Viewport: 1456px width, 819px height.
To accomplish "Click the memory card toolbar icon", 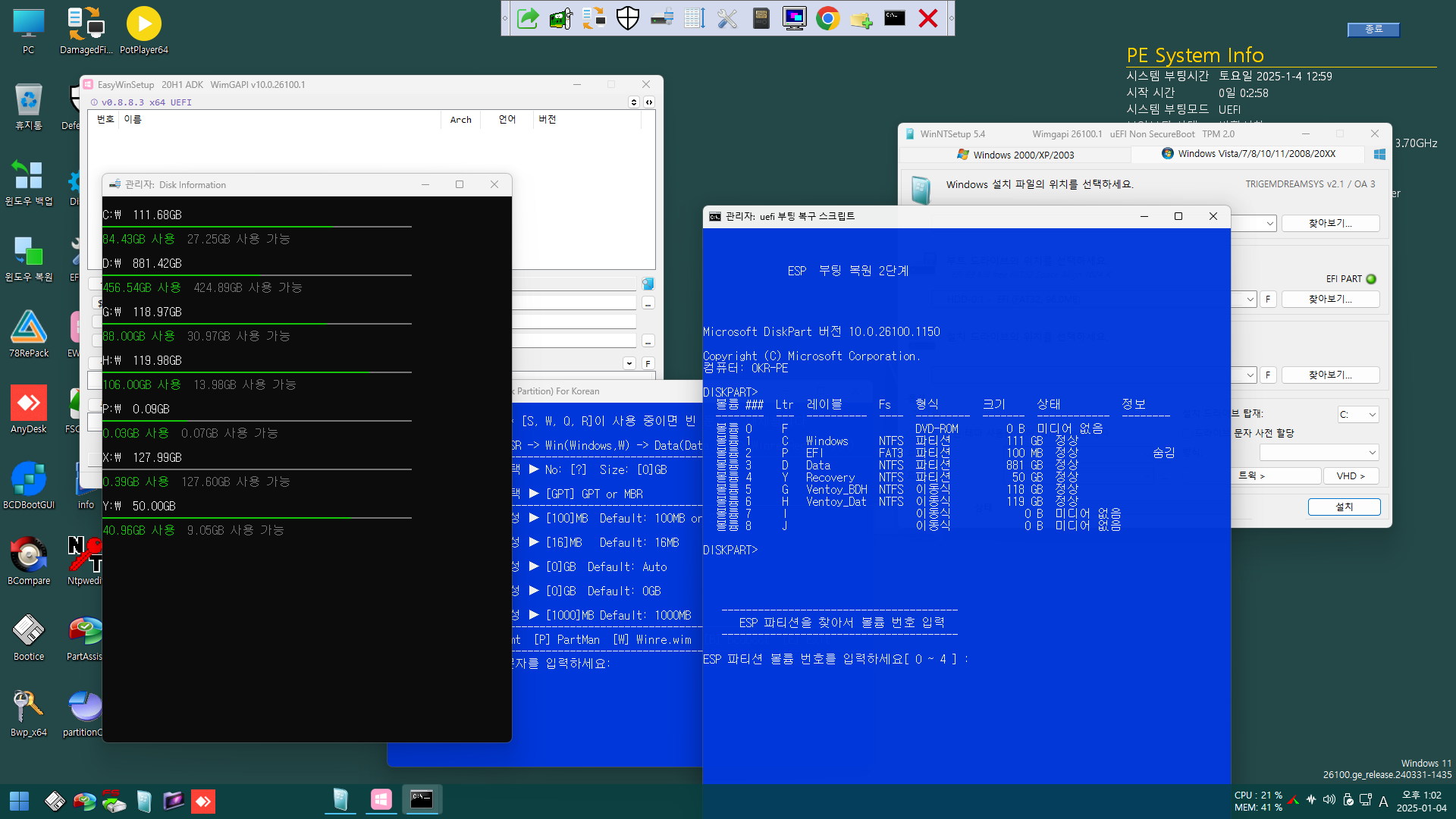I will [x=761, y=18].
